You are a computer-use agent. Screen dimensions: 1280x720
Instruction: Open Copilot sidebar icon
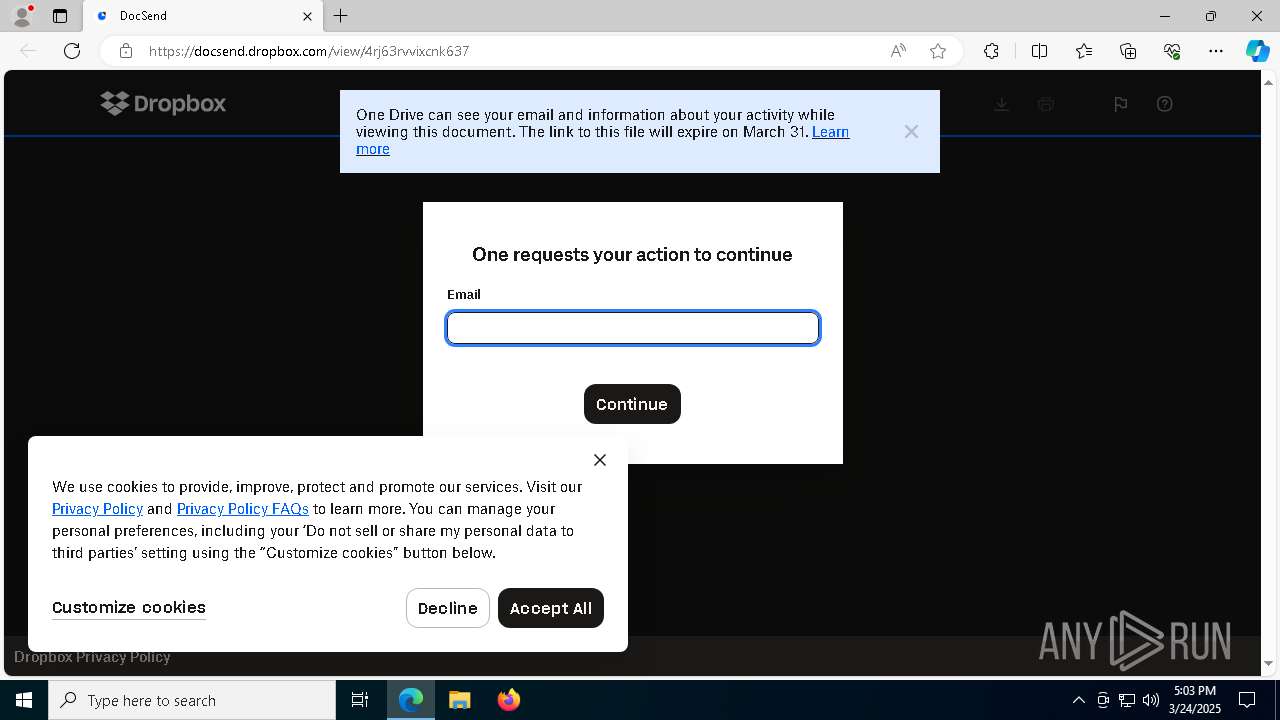[1257, 51]
